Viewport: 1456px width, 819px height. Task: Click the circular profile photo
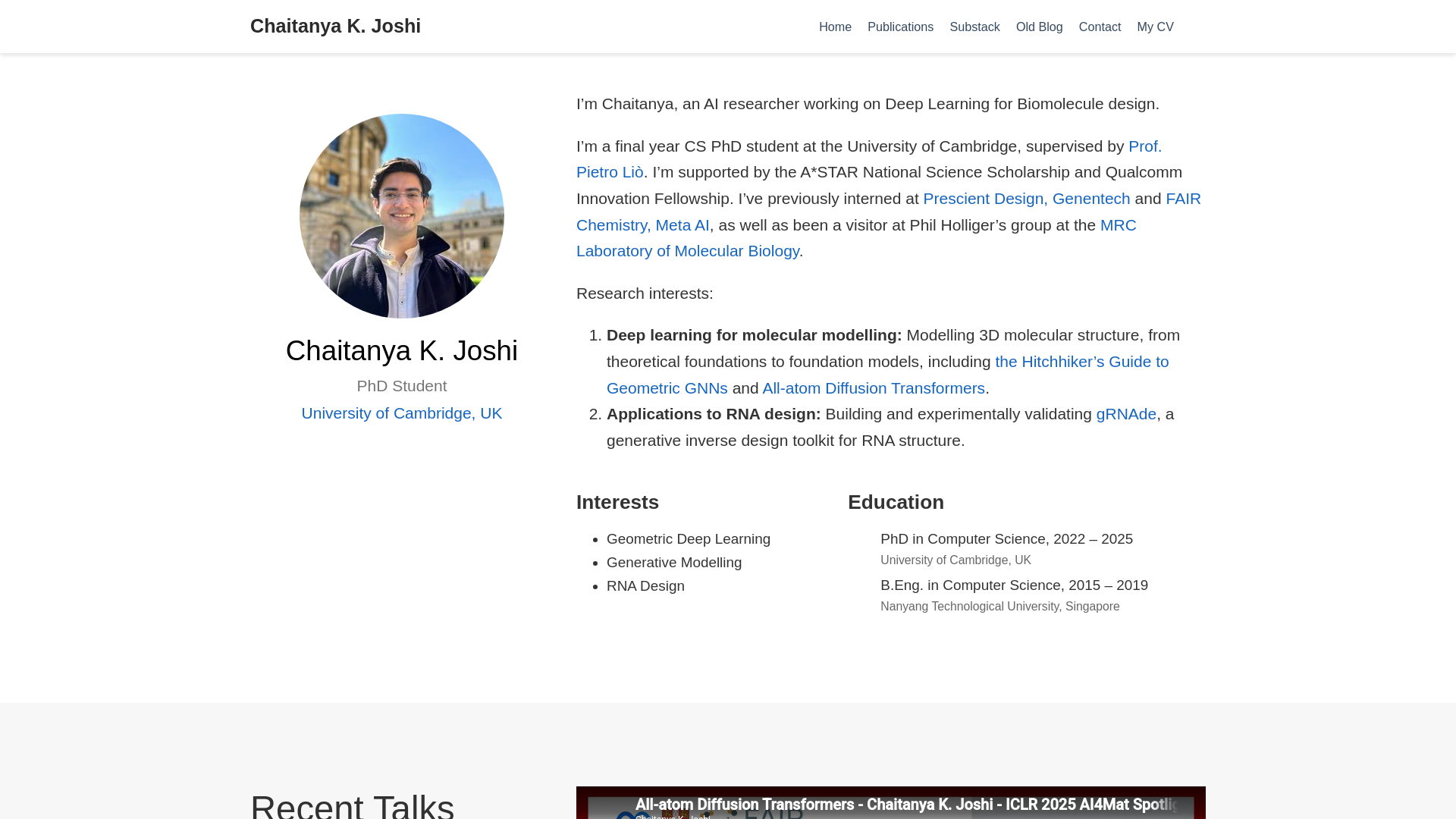(402, 216)
